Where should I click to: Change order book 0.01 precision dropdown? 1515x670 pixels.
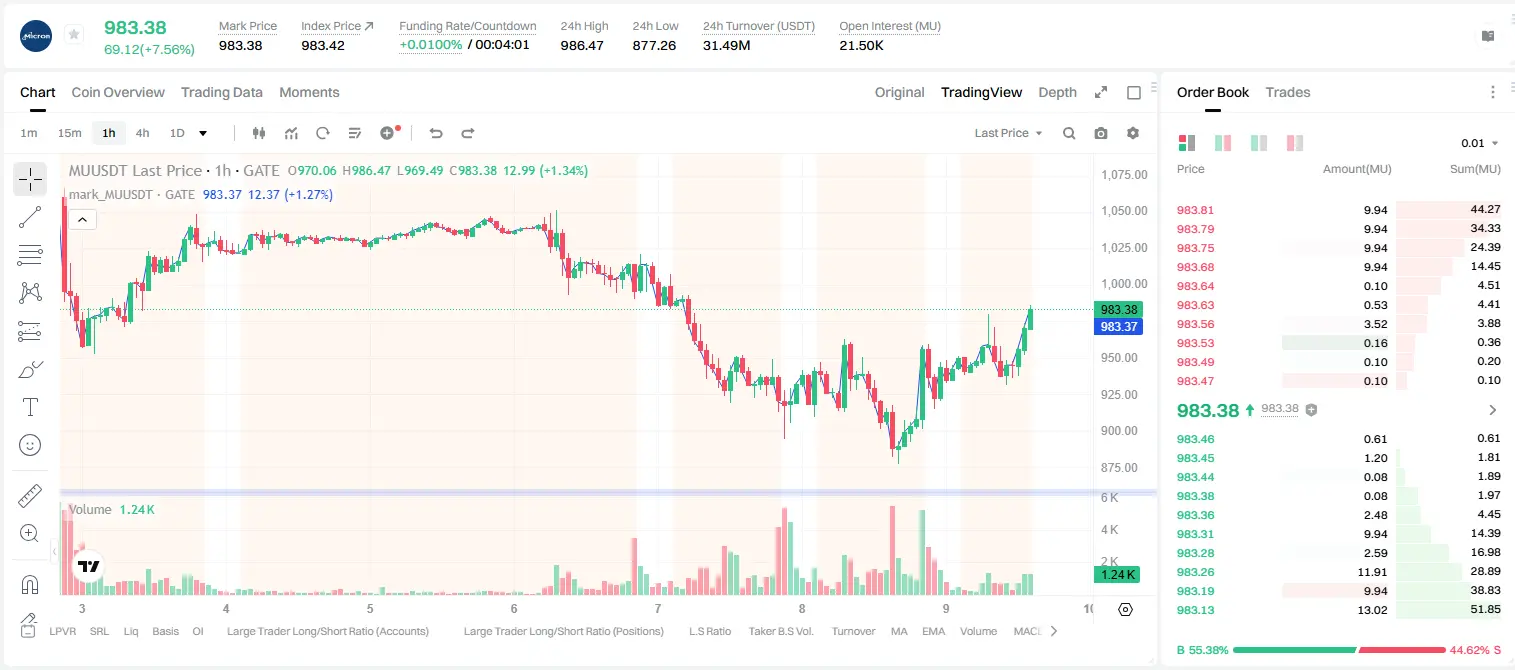click(1479, 143)
